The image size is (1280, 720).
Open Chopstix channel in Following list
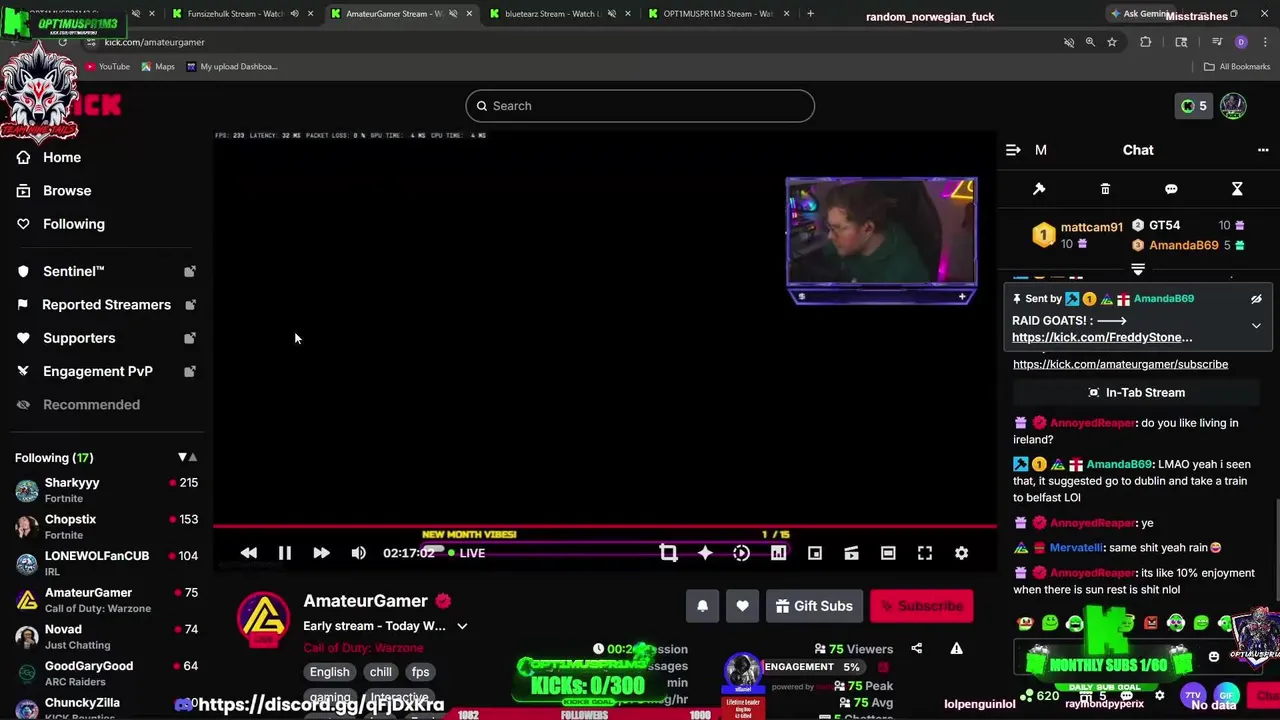pyautogui.click(x=105, y=527)
